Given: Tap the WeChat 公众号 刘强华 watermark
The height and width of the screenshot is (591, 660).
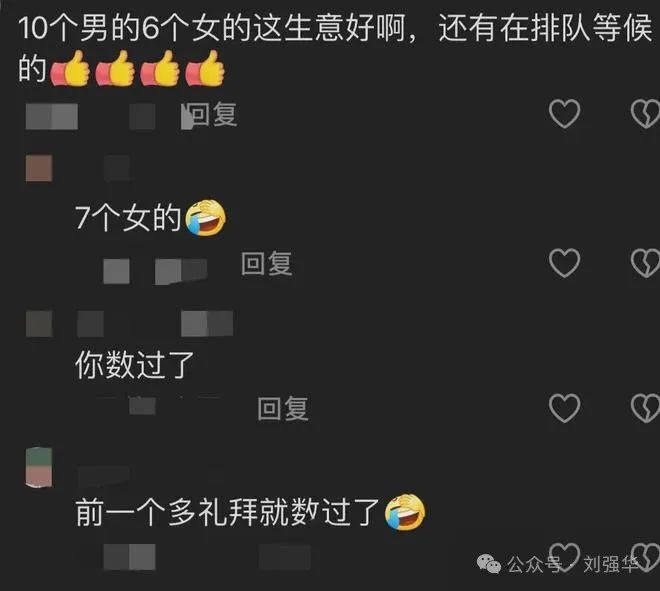Looking at the screenshot, I should (558, 564).
